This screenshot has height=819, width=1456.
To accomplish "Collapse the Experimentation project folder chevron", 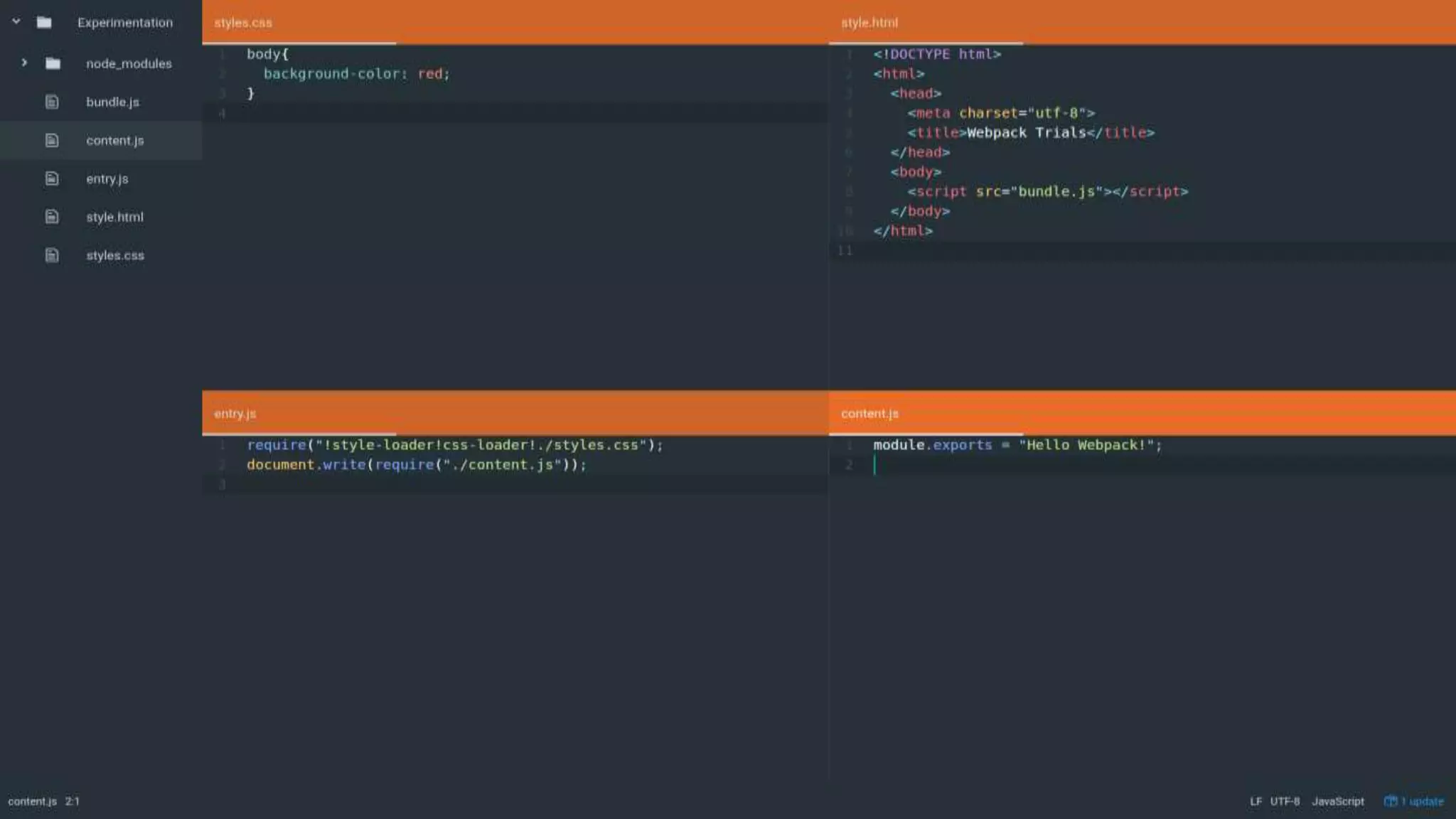I will tap(16, 22).
